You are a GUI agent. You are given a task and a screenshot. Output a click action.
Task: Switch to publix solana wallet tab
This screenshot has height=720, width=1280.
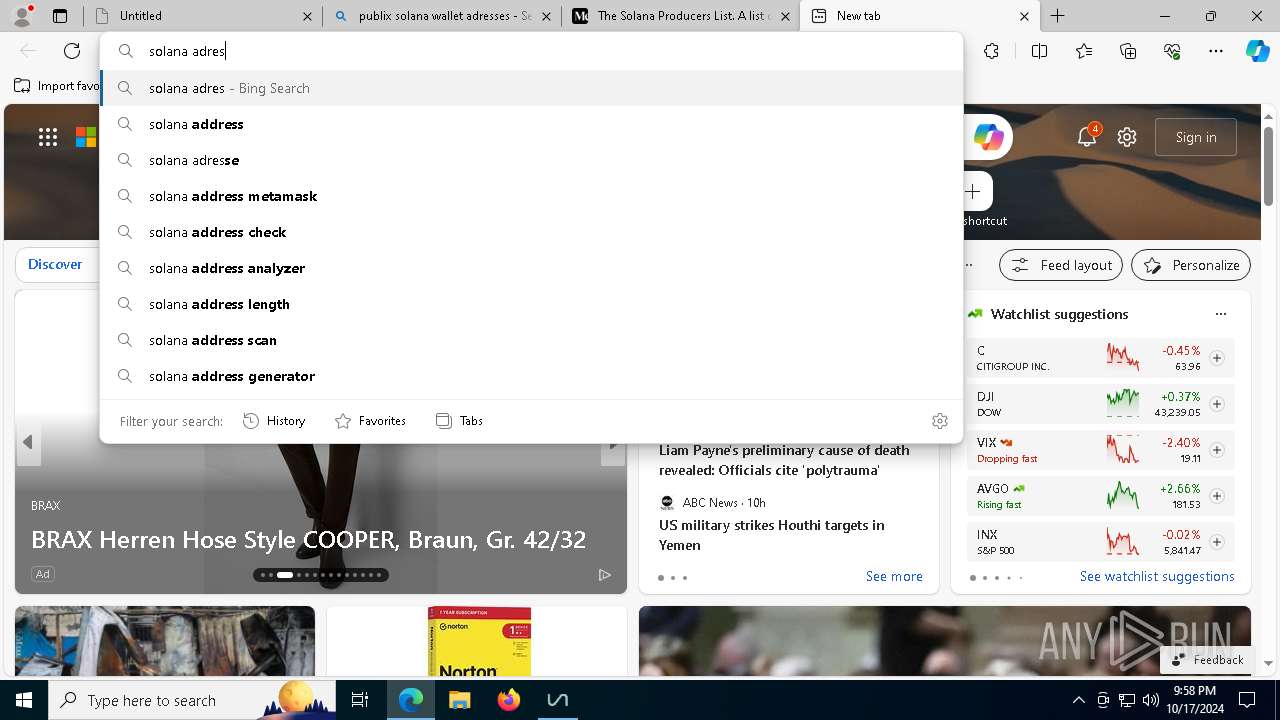pyautogui.click(x=442, y=16)
